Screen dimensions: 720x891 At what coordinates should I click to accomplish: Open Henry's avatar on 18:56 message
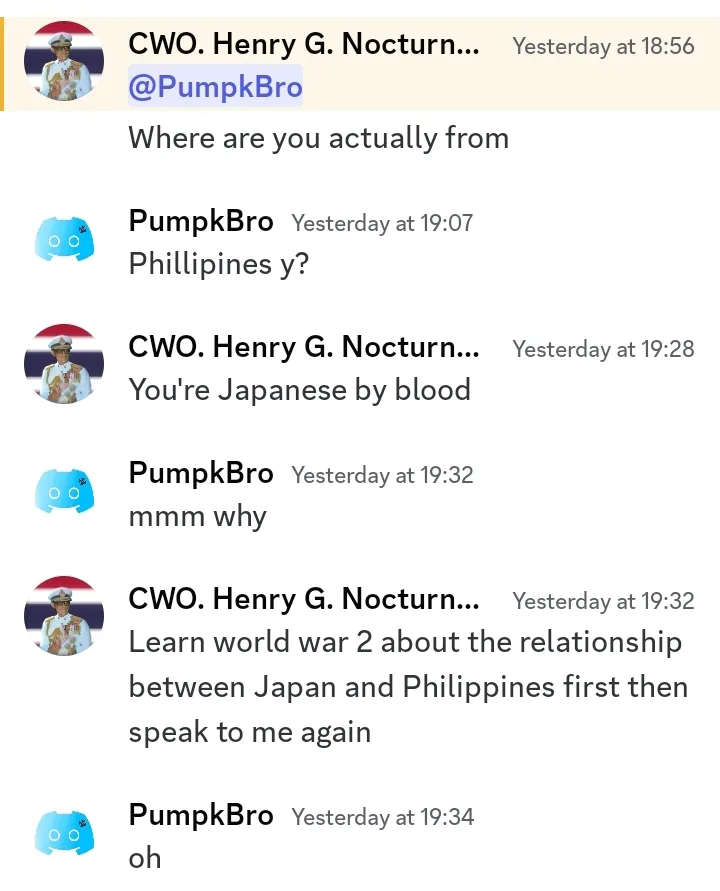(x=64, y=61)
